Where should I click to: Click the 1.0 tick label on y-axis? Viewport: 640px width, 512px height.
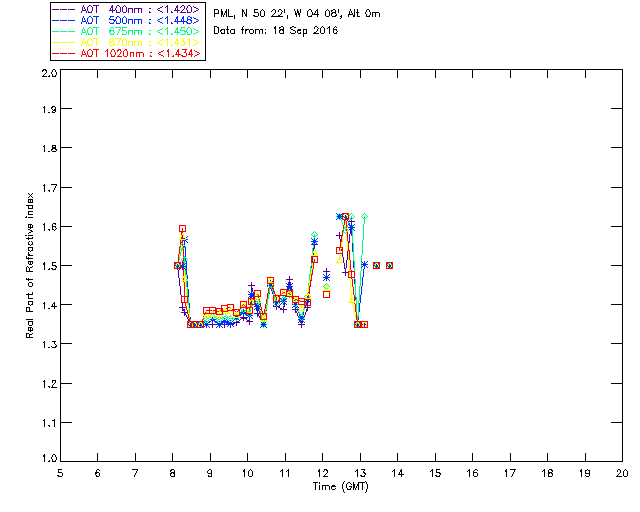click(x=47, y=460)
